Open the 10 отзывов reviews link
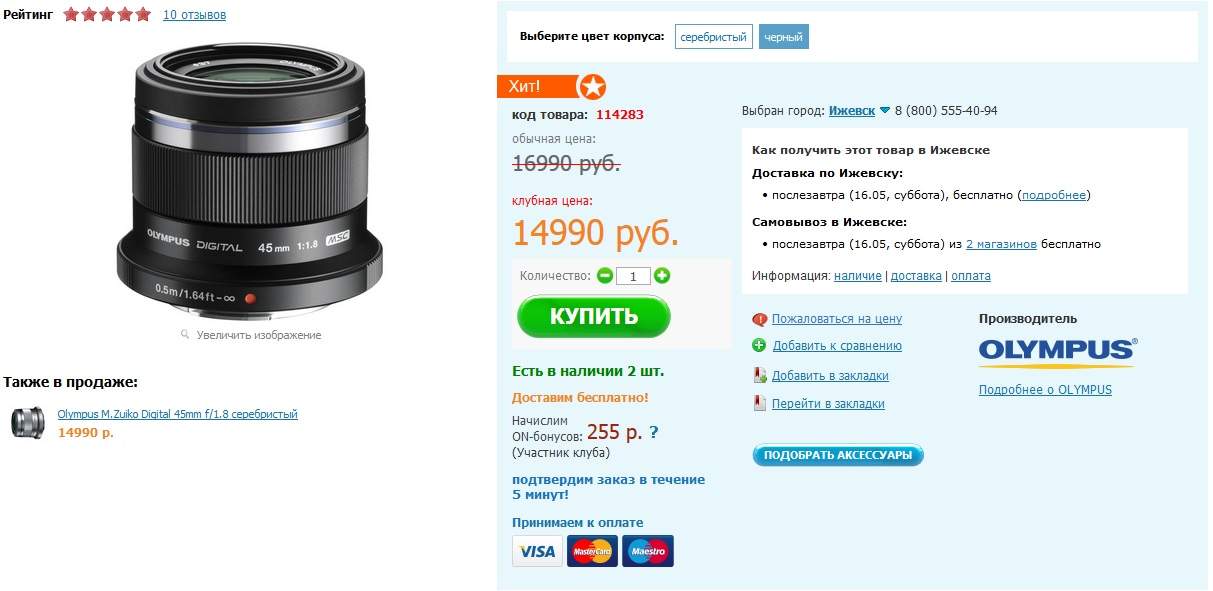This screenshot has width=1213, height=591. tap(194, 15)
